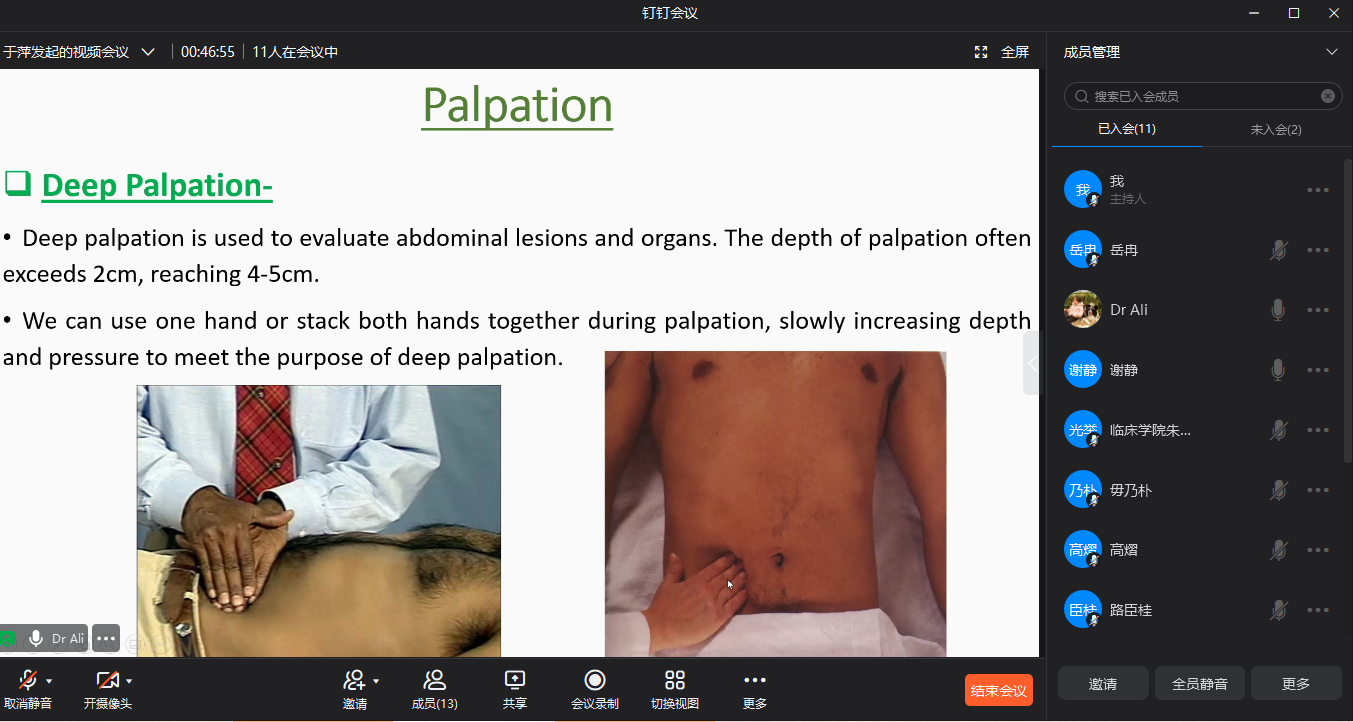Screen dimensions: 1353x722
Task: Click the invite people icon in toolbar
Action: [x=354, y=681]
